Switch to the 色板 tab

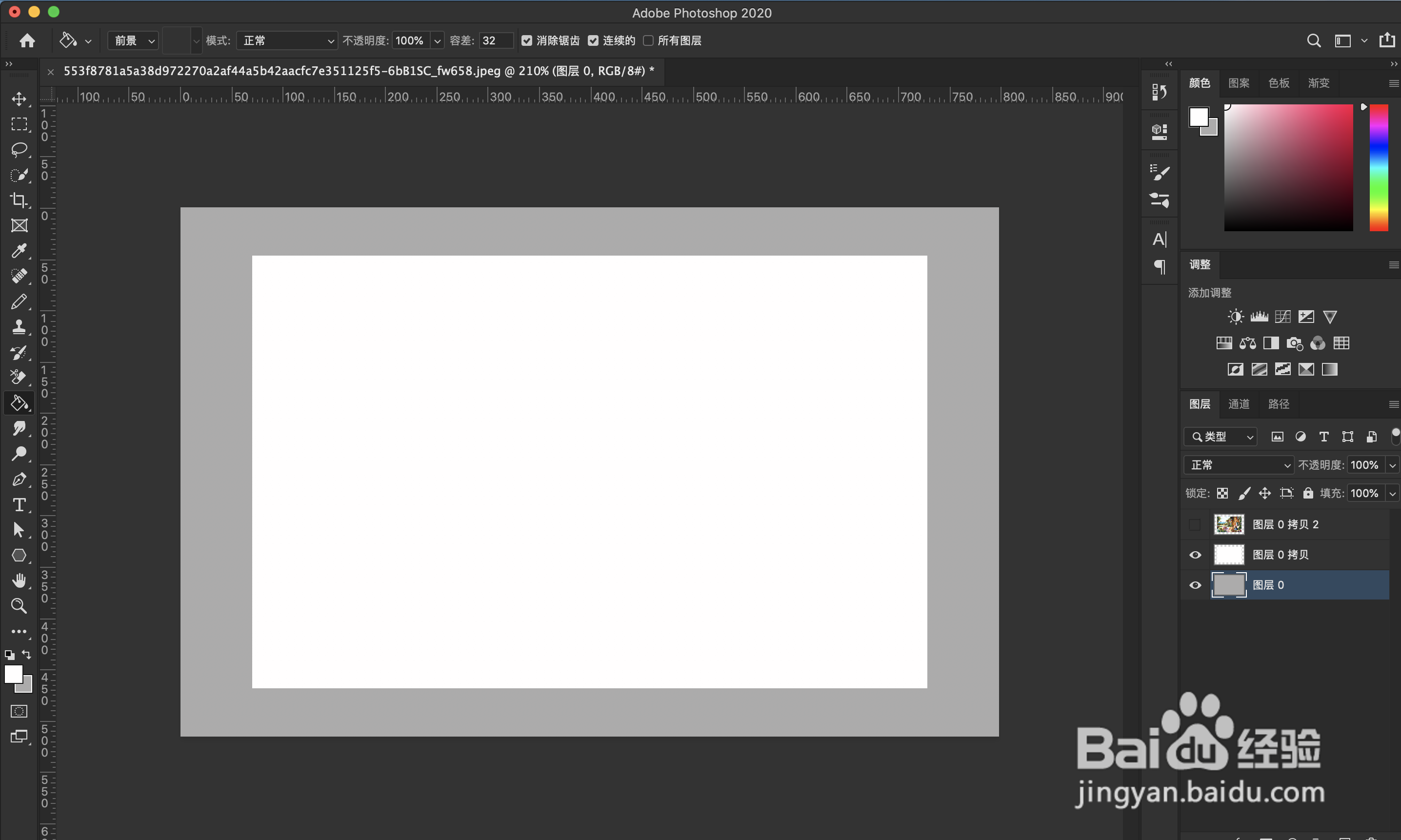click(x=1279, y=83)
